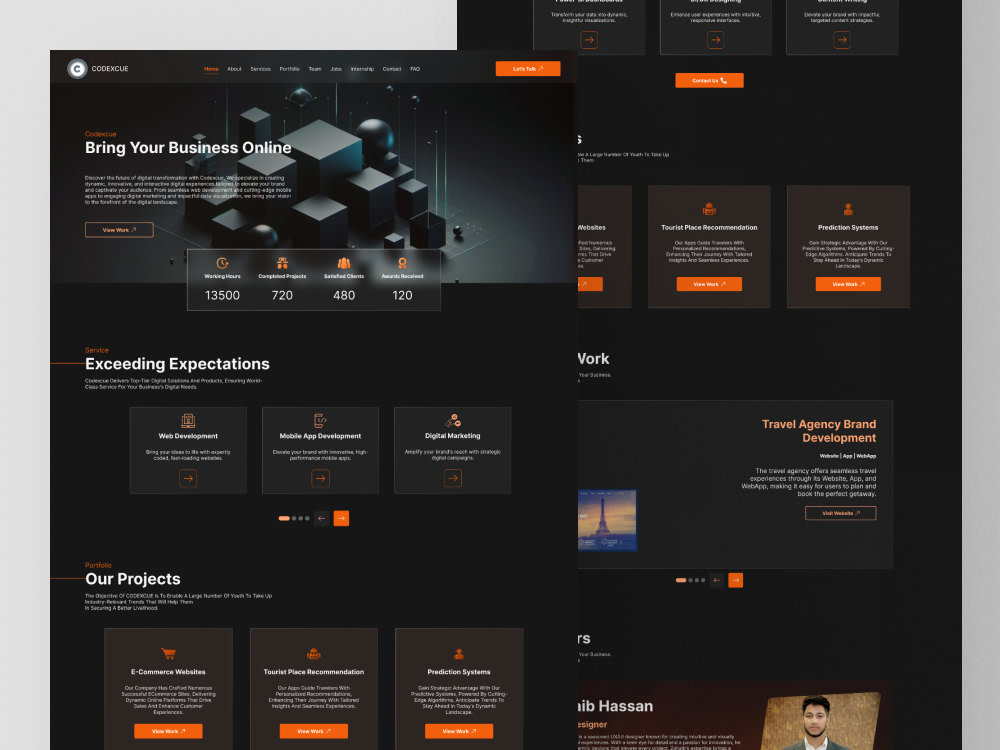Screen dimensions: 1000x750
Task: Click Travel Agency Brand Development heading
Action: click(819, 431)
